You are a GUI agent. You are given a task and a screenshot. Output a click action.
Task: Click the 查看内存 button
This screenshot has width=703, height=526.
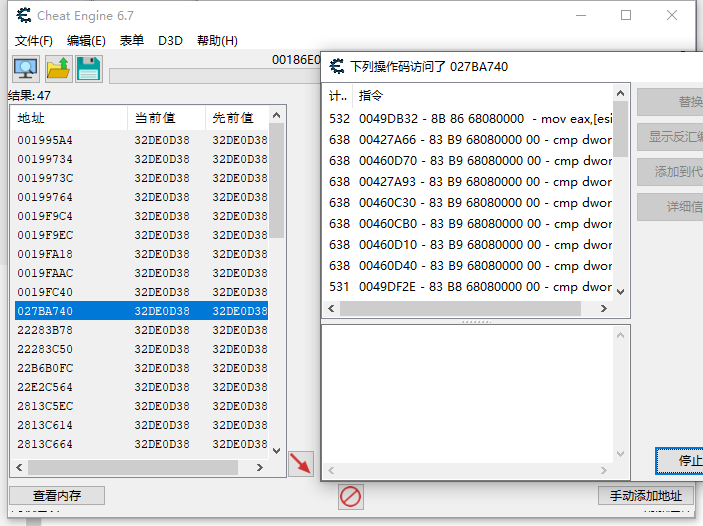pos(57,496)
